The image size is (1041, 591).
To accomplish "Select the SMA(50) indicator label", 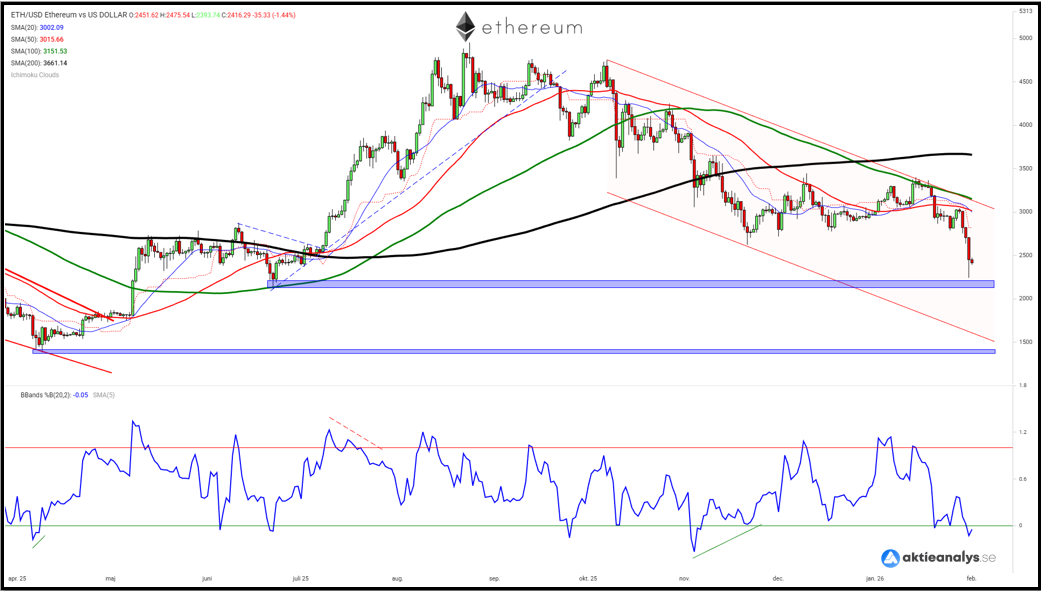I will [x=24, y=39].
